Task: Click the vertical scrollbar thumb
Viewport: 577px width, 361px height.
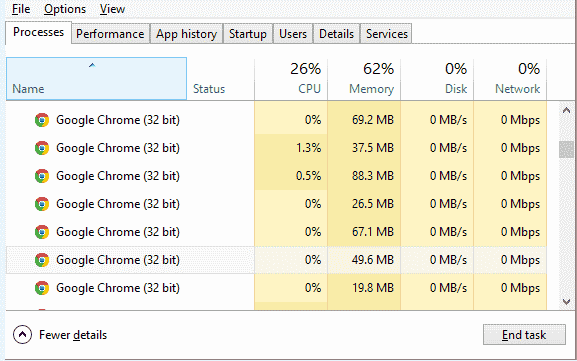Action: (566, 149)
